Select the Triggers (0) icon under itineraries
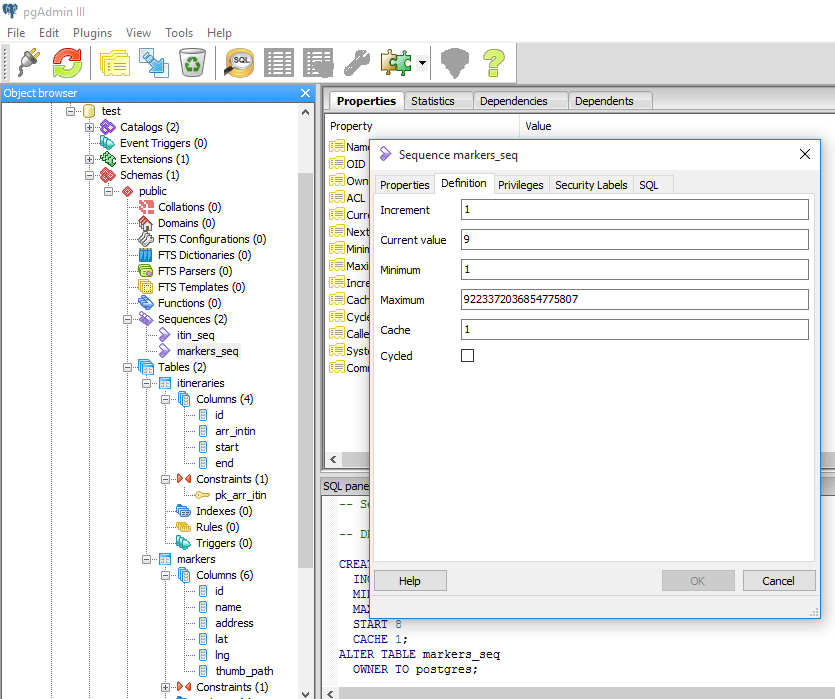 pos(184,543)
